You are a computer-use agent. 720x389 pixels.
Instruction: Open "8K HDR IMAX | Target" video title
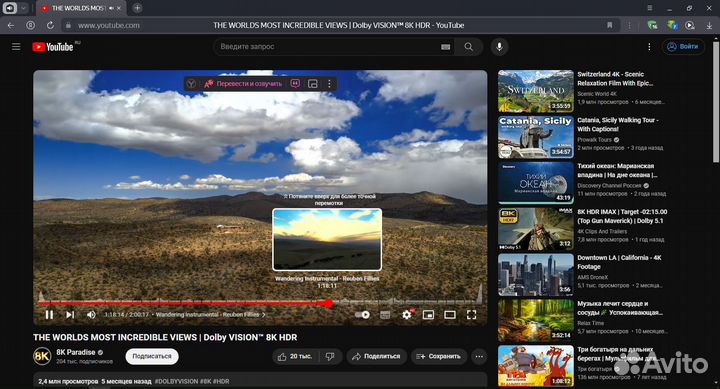[x=622, y=216]
